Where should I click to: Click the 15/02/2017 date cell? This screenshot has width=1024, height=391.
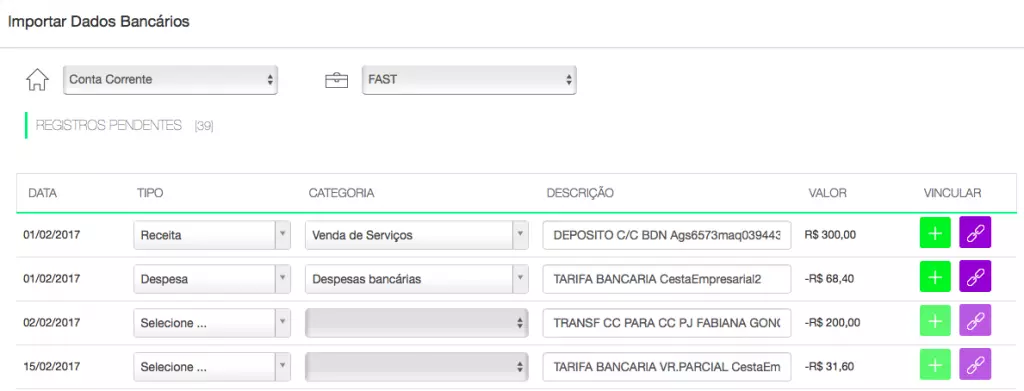tap(52, 366)
